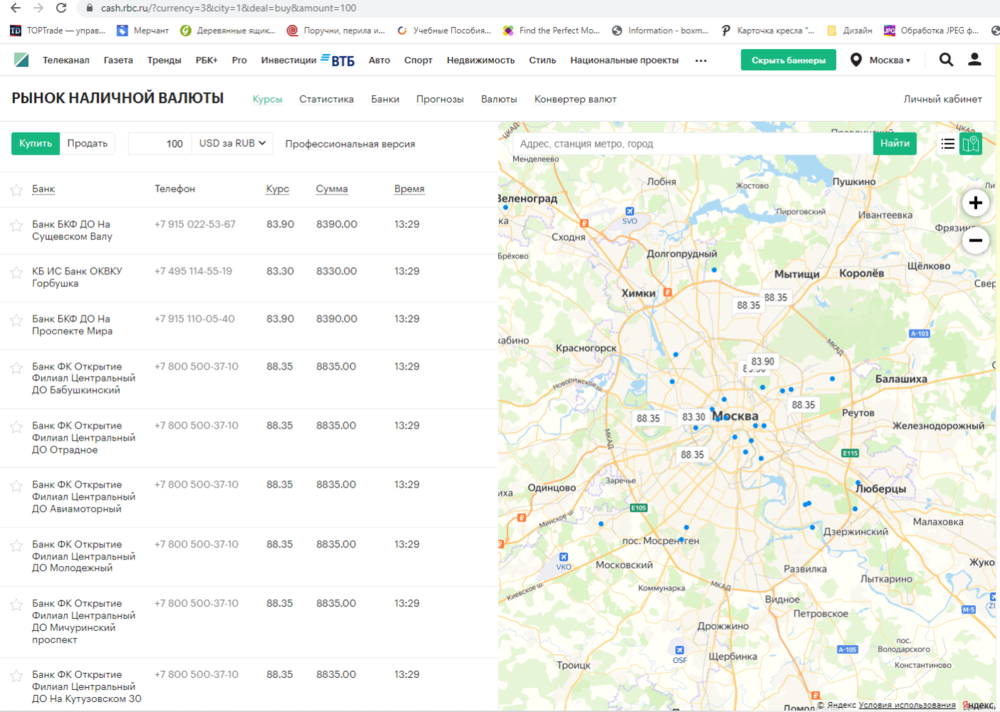Switch to map view icon

(x=970, y=144)
